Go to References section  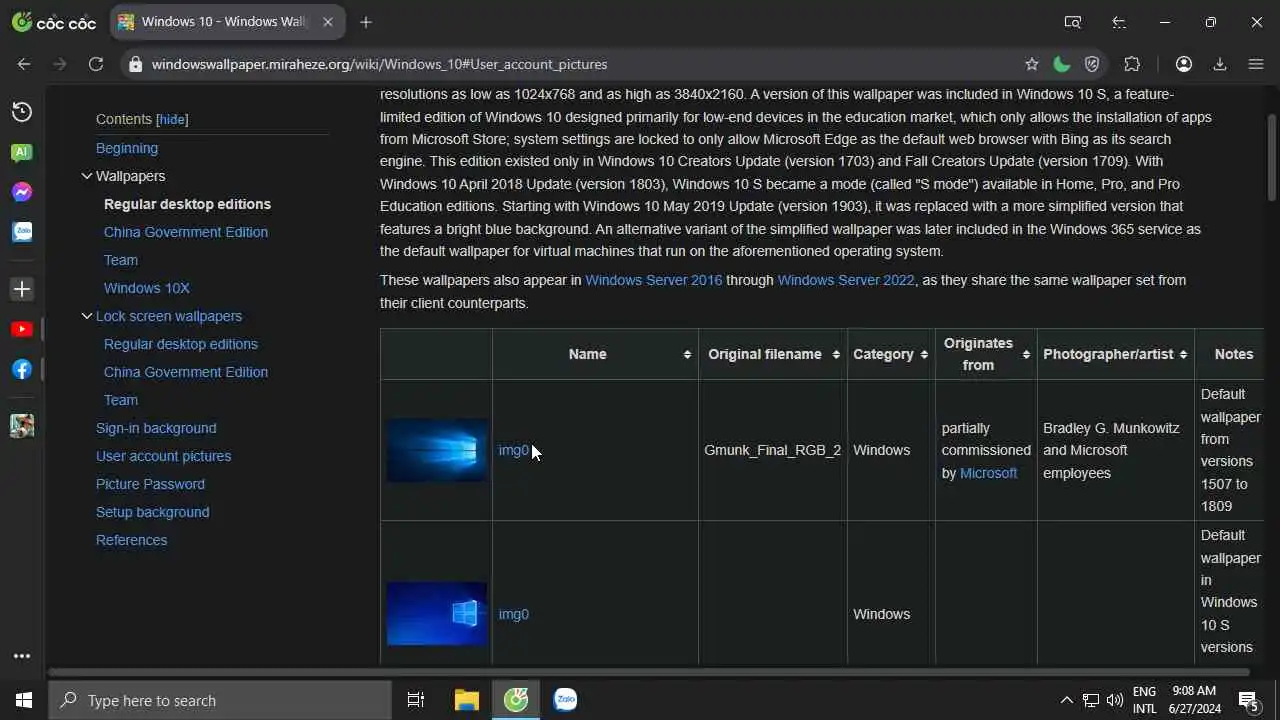coord(131,540)
